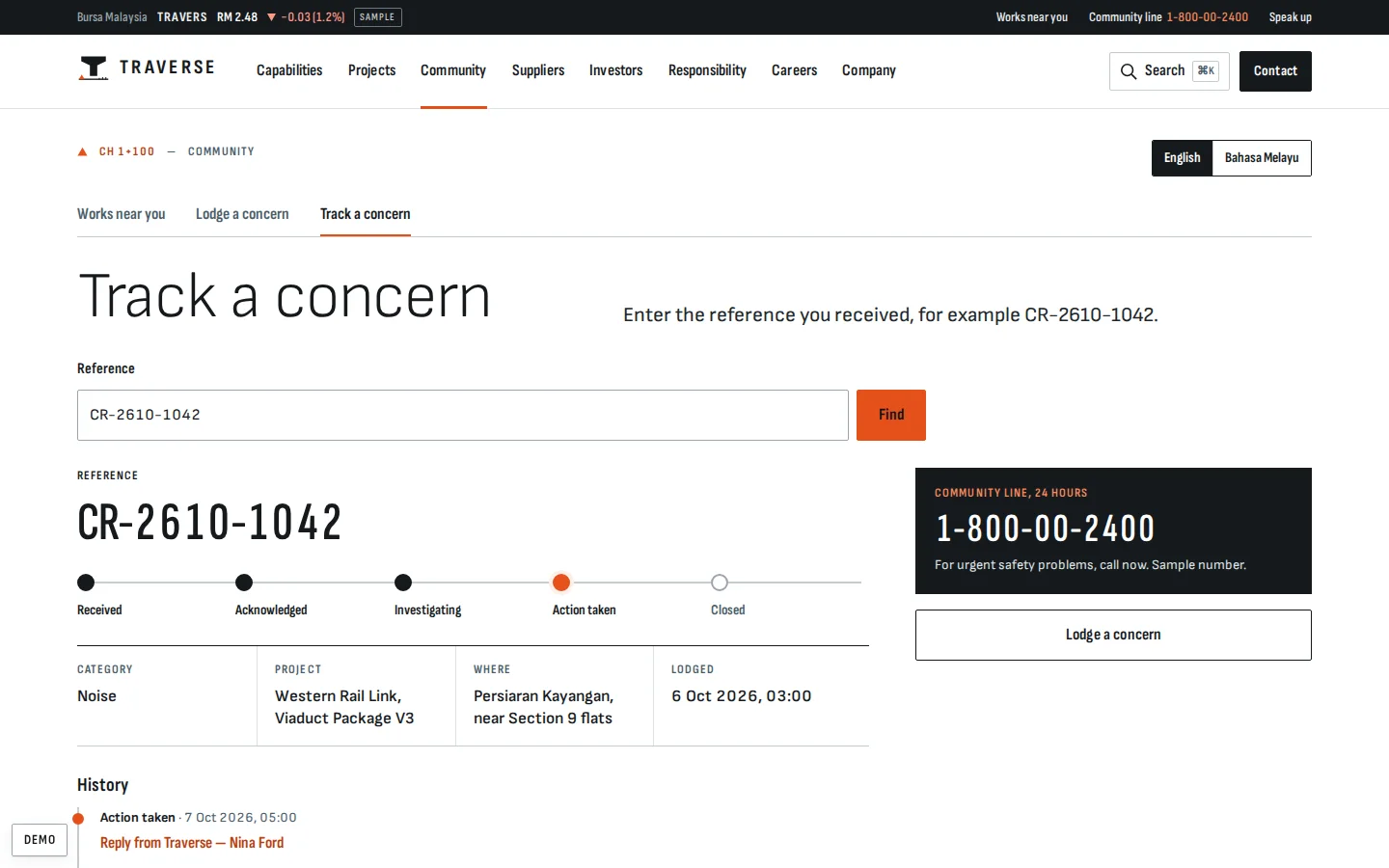Click the search magnifier icon
This screenshot has height=868, width=1389.
tap(1129, 71)
